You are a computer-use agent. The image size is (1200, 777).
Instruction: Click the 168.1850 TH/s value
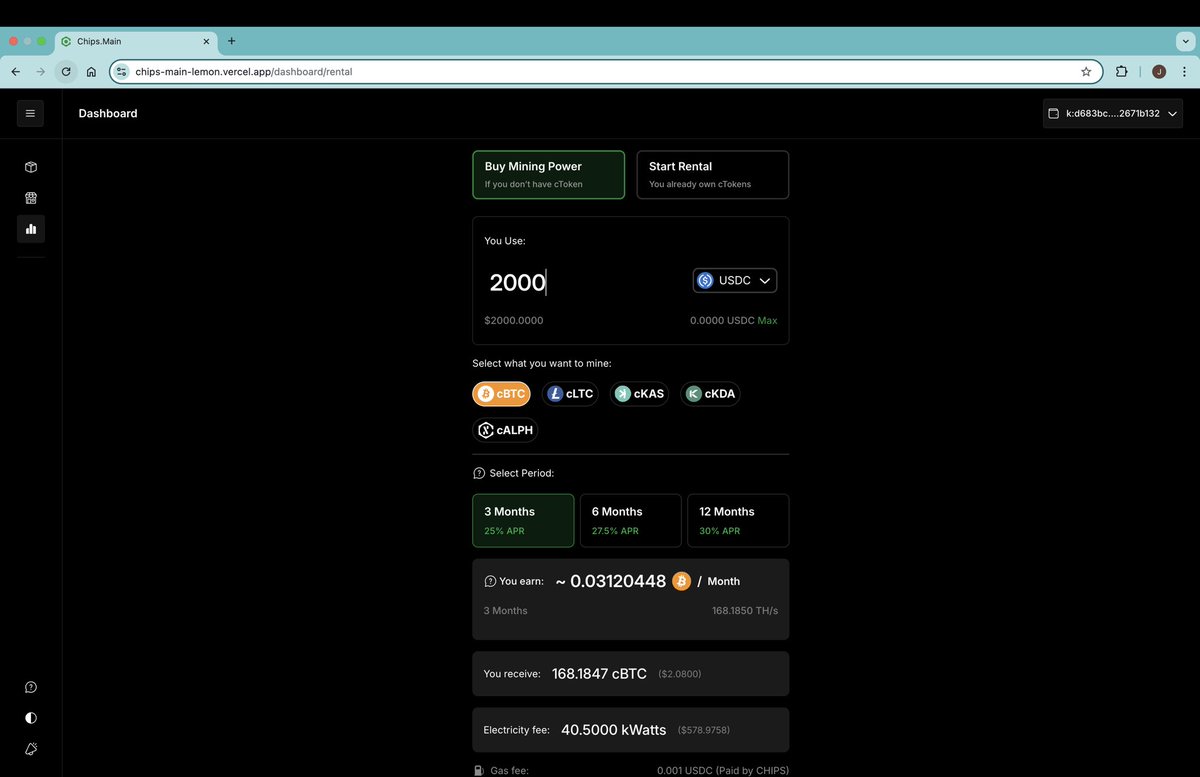pos(745,611)
